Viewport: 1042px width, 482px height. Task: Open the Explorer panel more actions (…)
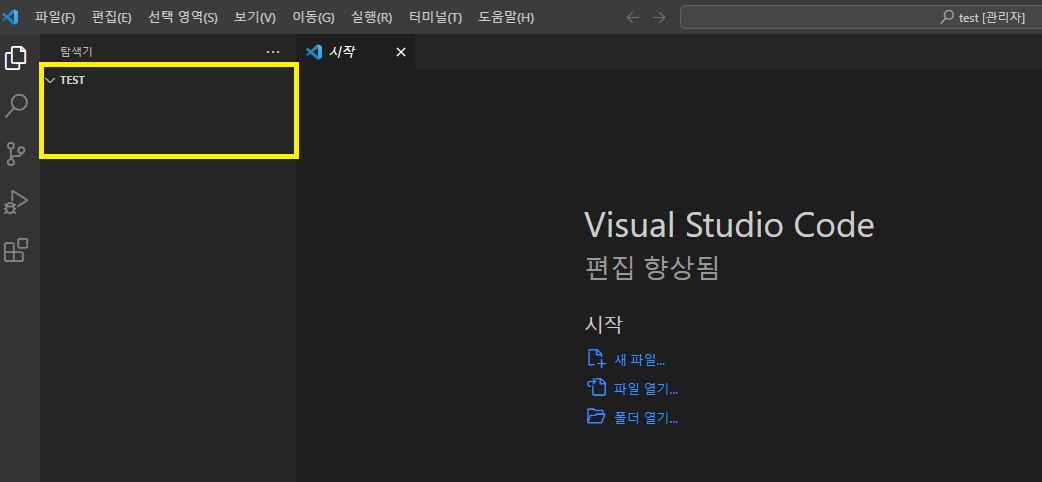click(272, 52)
